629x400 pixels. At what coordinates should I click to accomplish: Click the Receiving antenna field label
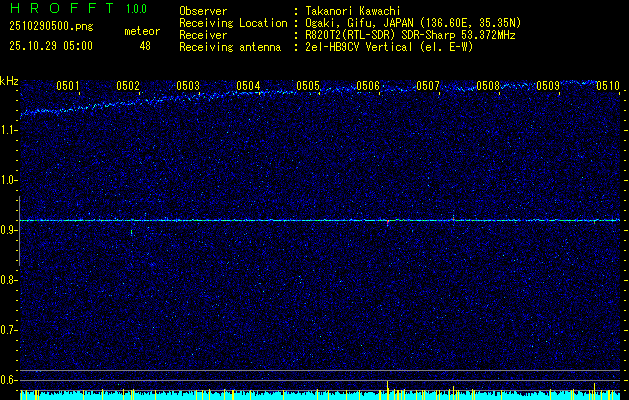point(230,47)
